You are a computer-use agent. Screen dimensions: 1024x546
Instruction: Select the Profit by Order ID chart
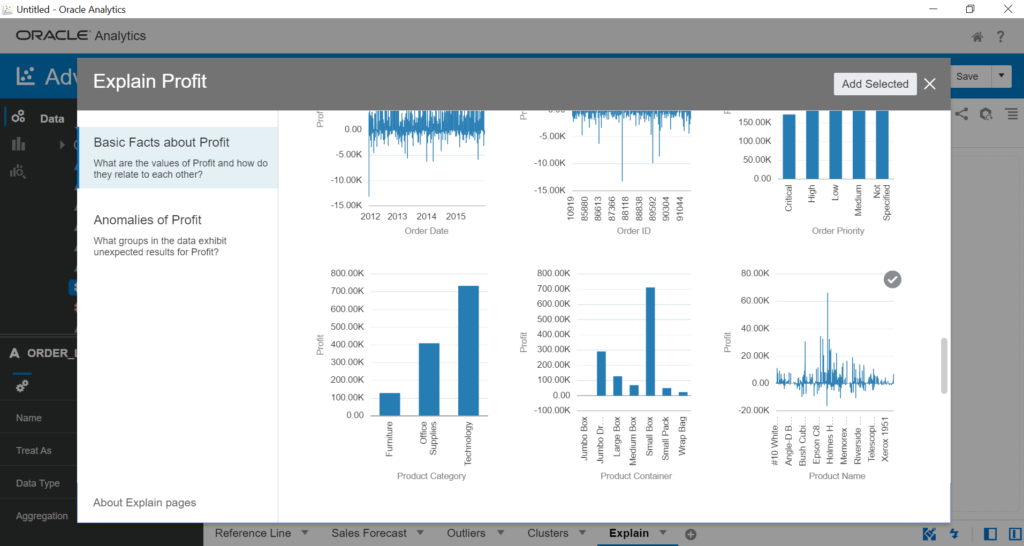607,173
